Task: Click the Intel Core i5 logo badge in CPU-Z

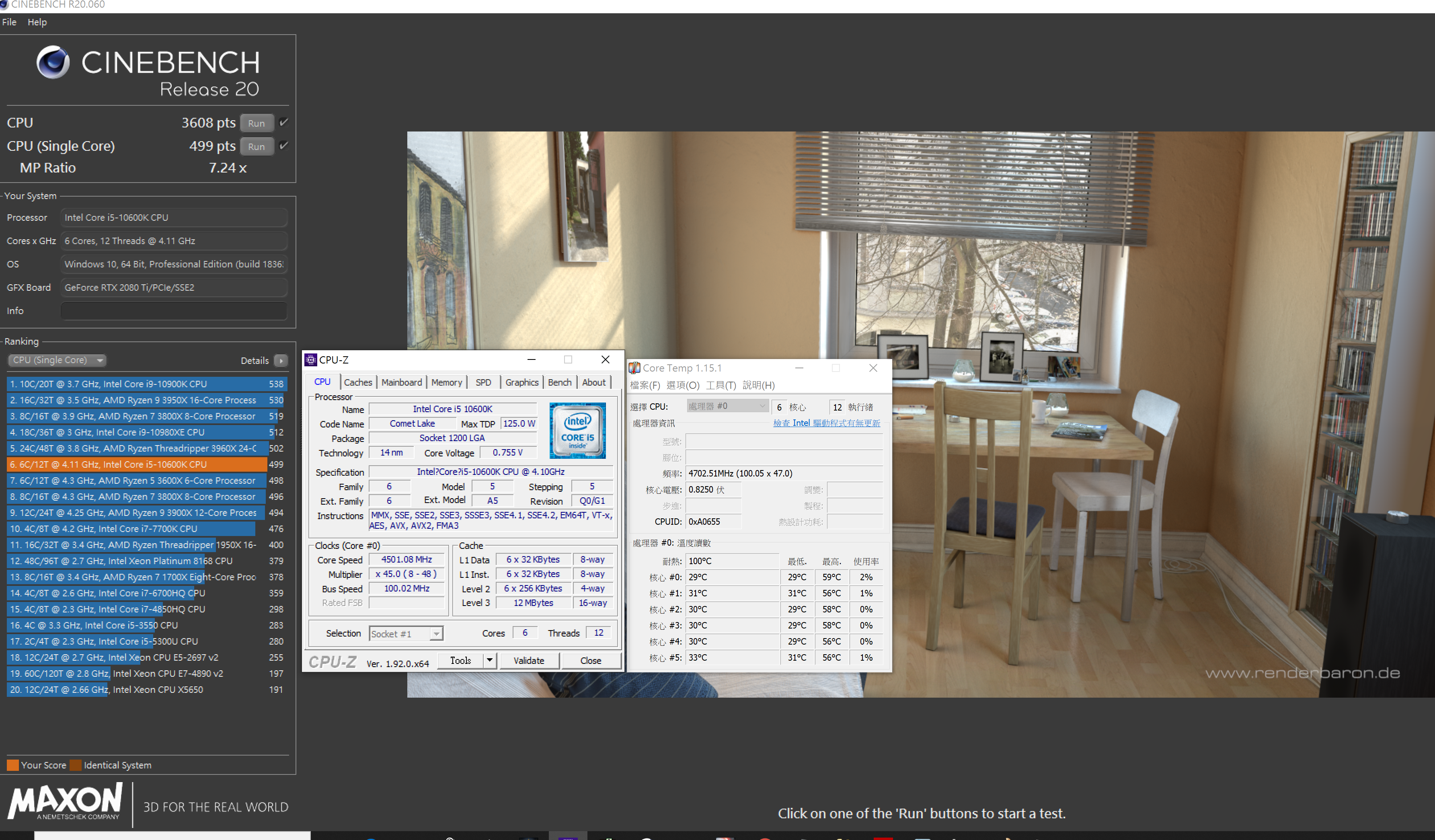Action: tap(577, 431)
